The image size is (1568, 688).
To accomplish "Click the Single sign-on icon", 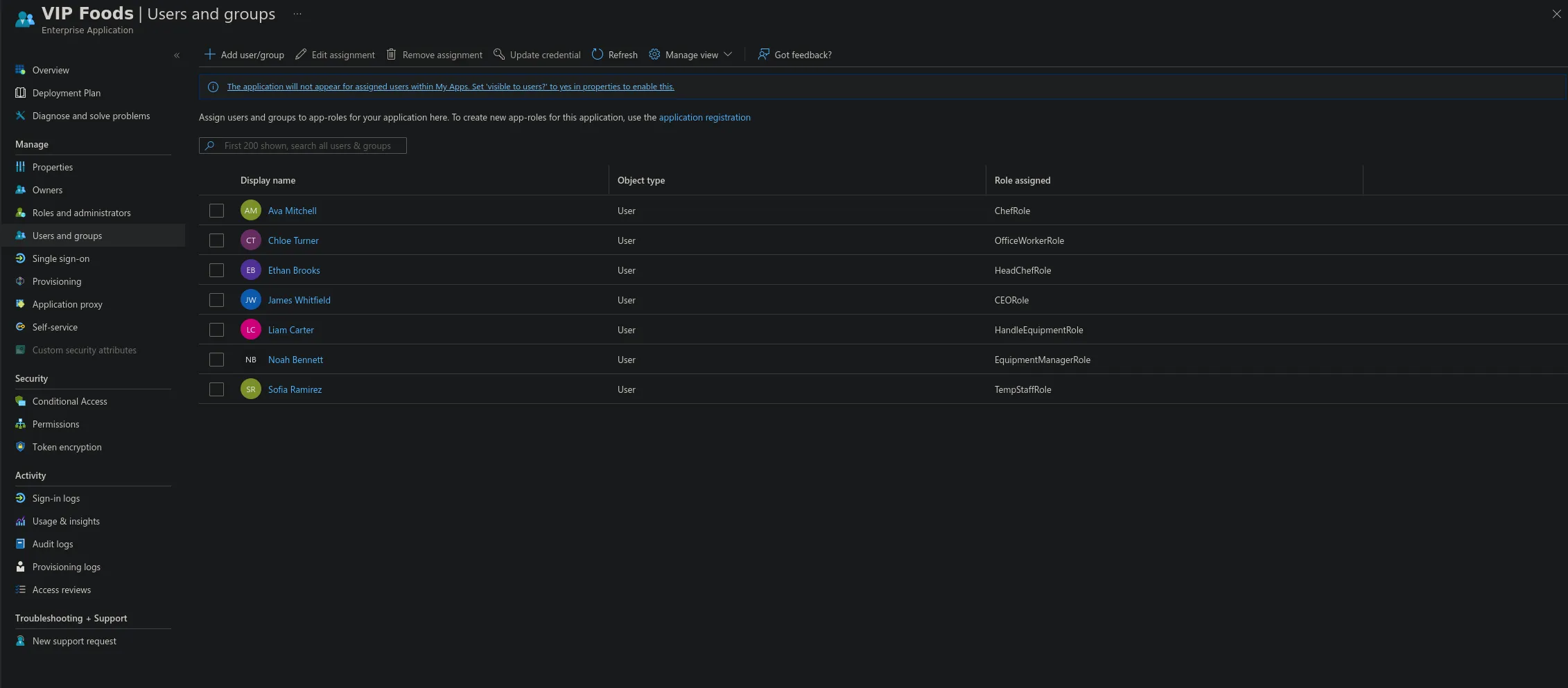I will (20, 258).
